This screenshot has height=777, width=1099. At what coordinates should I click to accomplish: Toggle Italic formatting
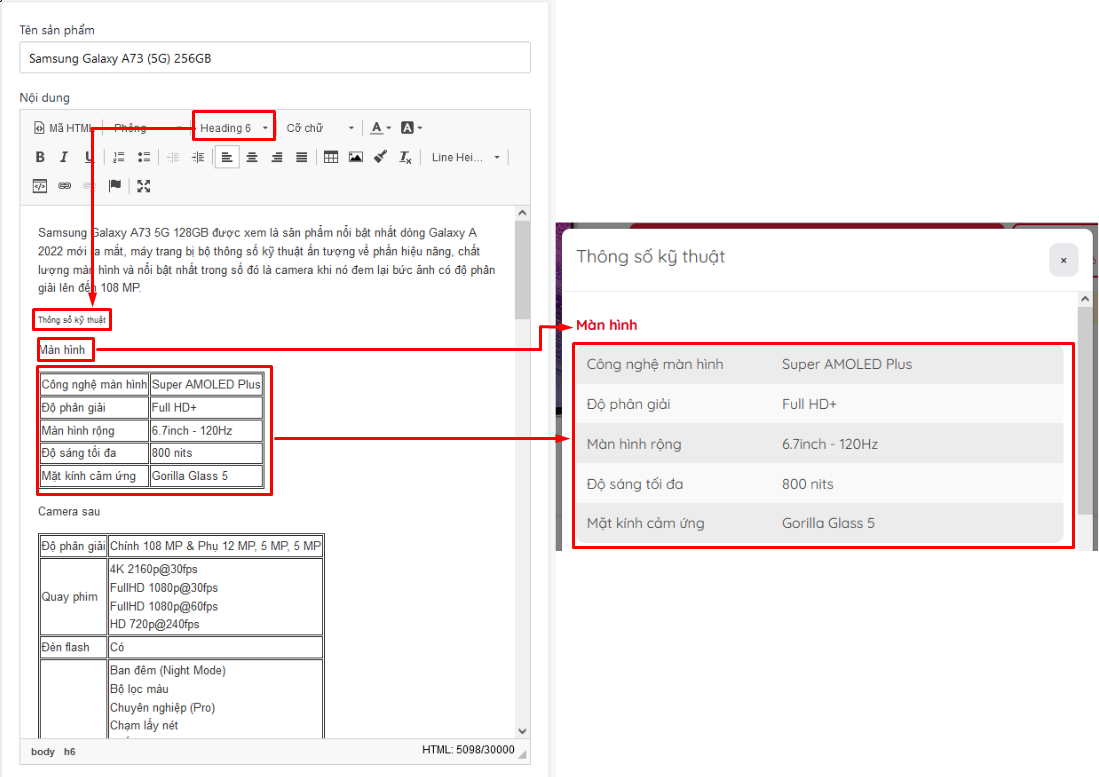64,157
